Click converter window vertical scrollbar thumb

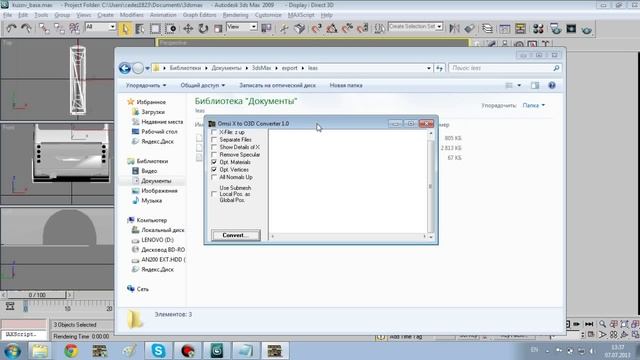tap(431, 187)
